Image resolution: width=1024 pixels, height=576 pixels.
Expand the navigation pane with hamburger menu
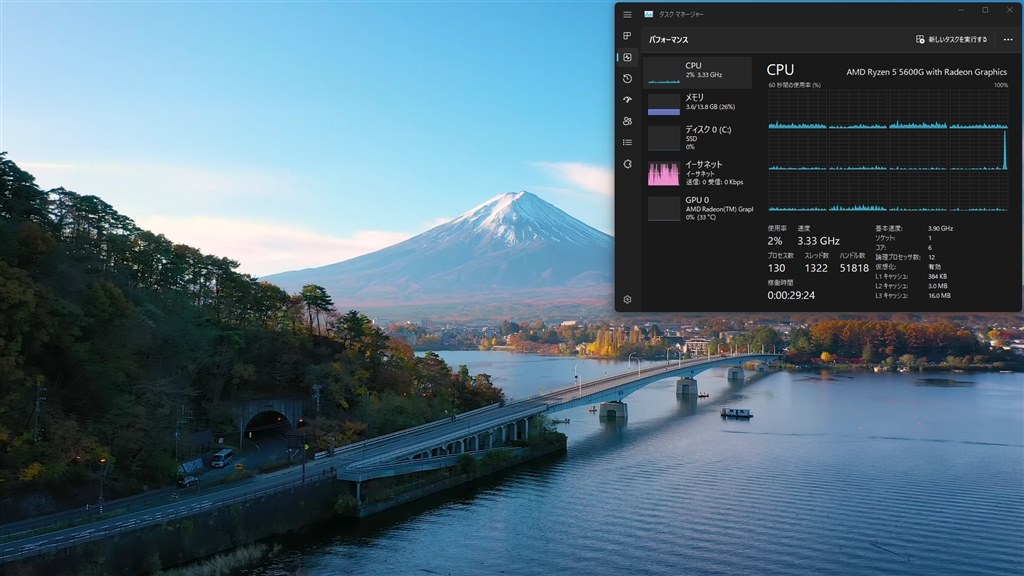point(628,14)
